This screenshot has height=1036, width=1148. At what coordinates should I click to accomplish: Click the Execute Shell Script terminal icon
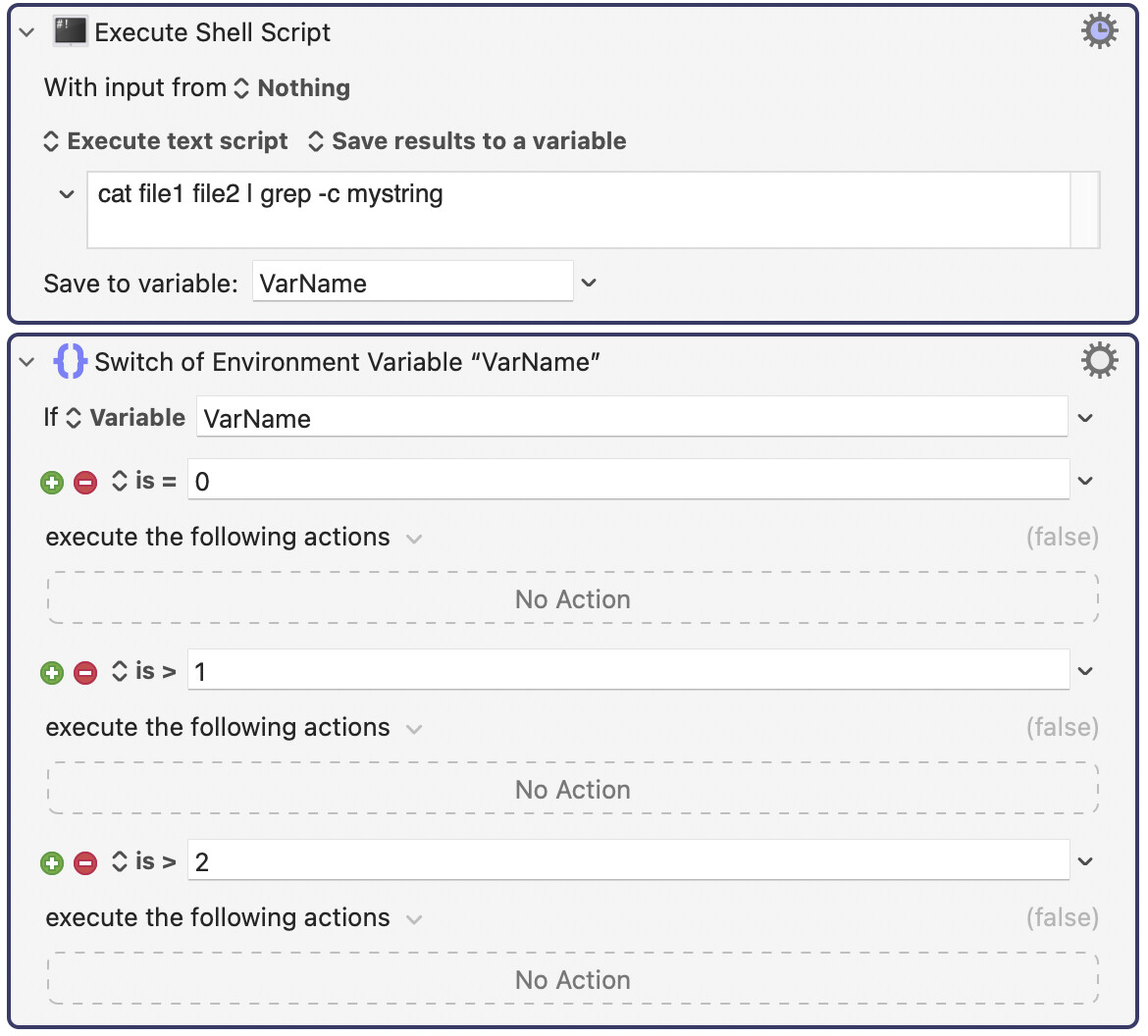(71, 31)
